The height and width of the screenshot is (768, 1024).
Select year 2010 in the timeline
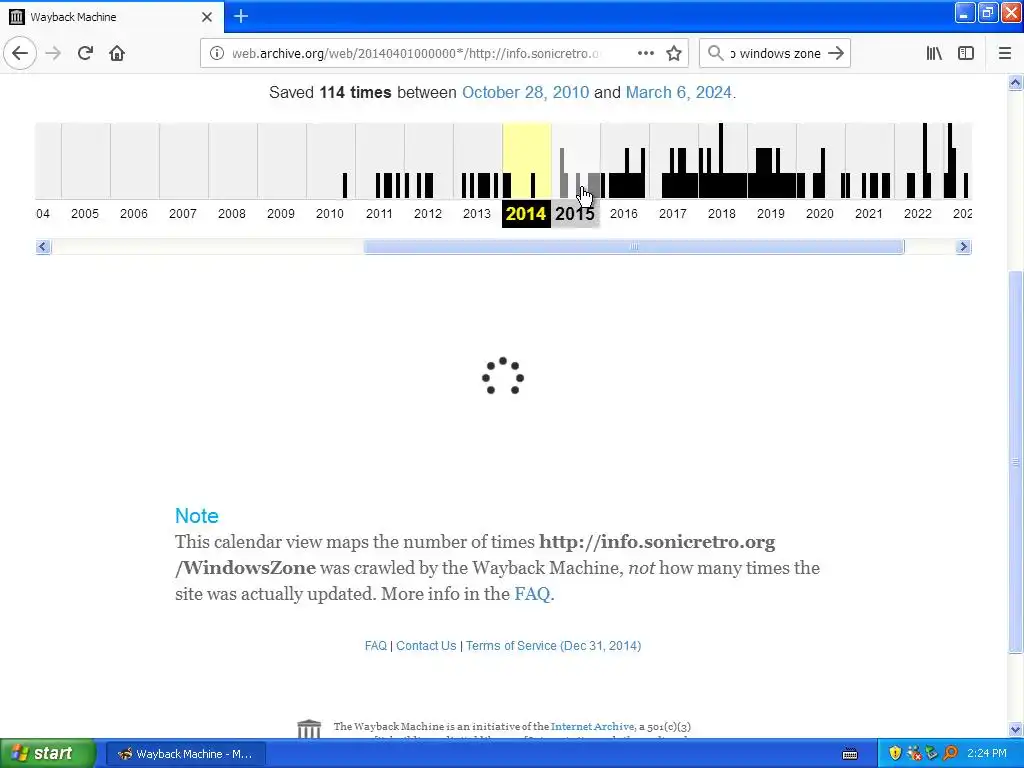(330, 214)
